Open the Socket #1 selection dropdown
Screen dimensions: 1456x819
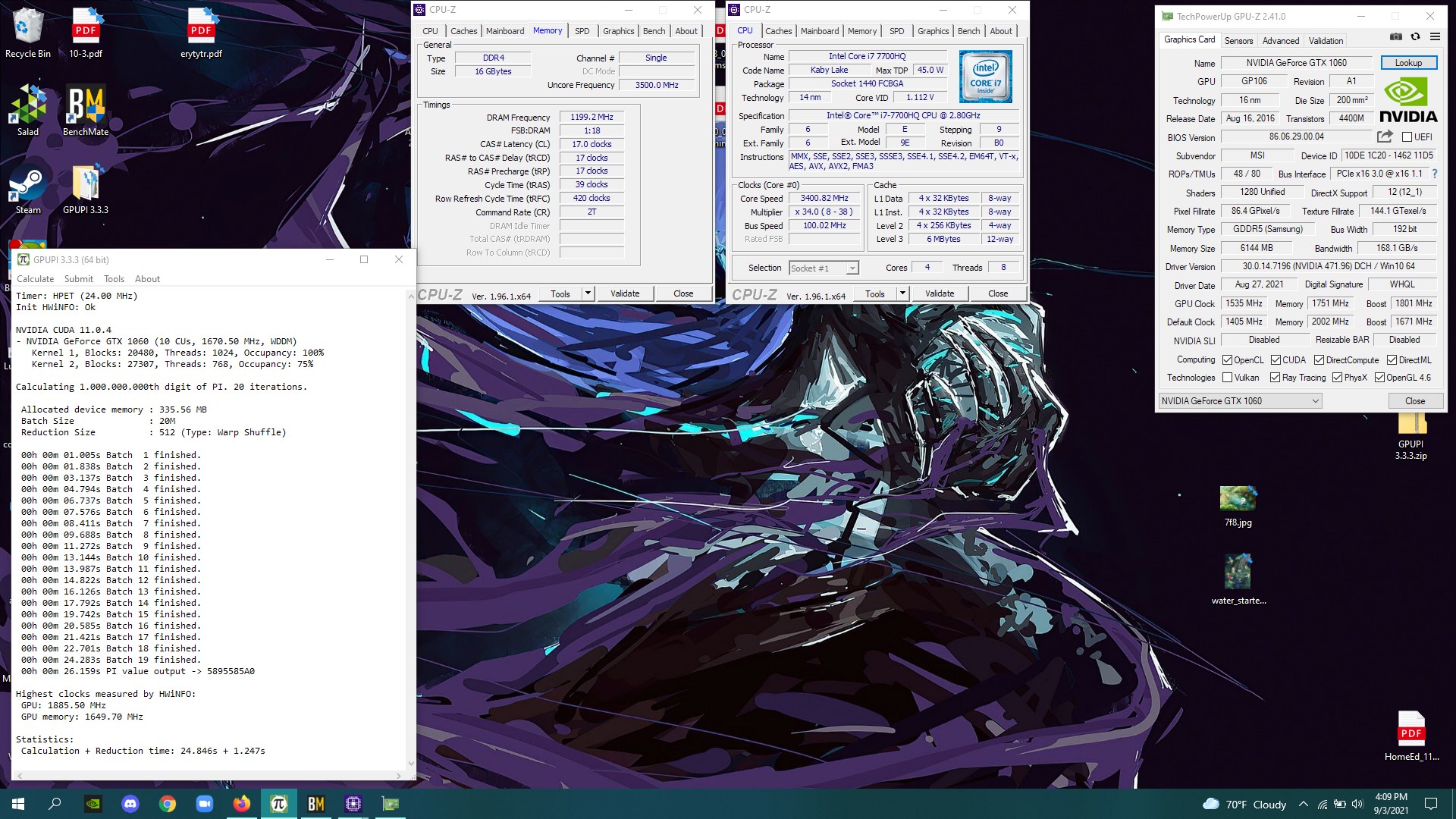pos(823,268)
